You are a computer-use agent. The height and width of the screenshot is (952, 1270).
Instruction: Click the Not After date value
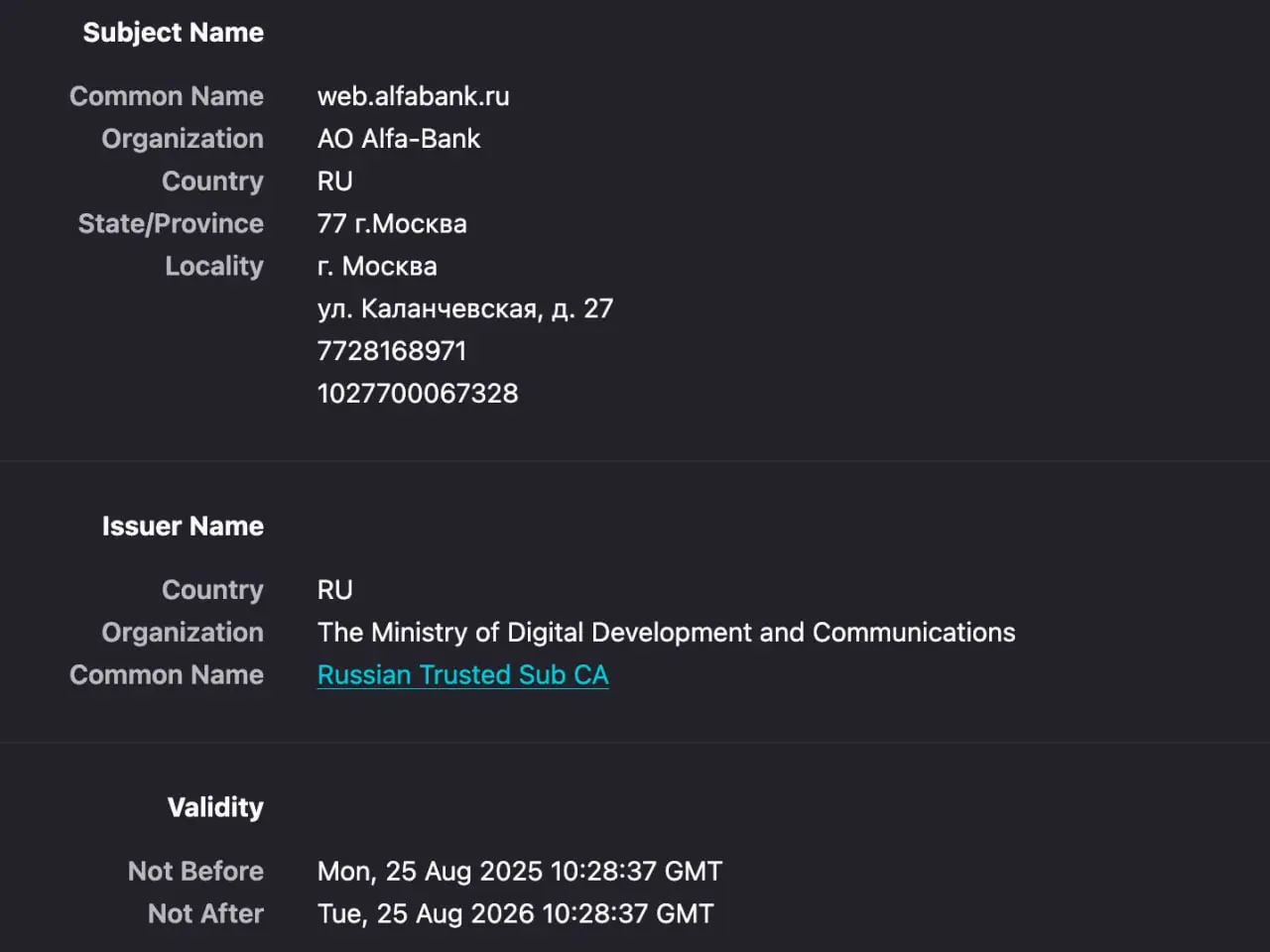pyautogui.click(x=516, y=914)
